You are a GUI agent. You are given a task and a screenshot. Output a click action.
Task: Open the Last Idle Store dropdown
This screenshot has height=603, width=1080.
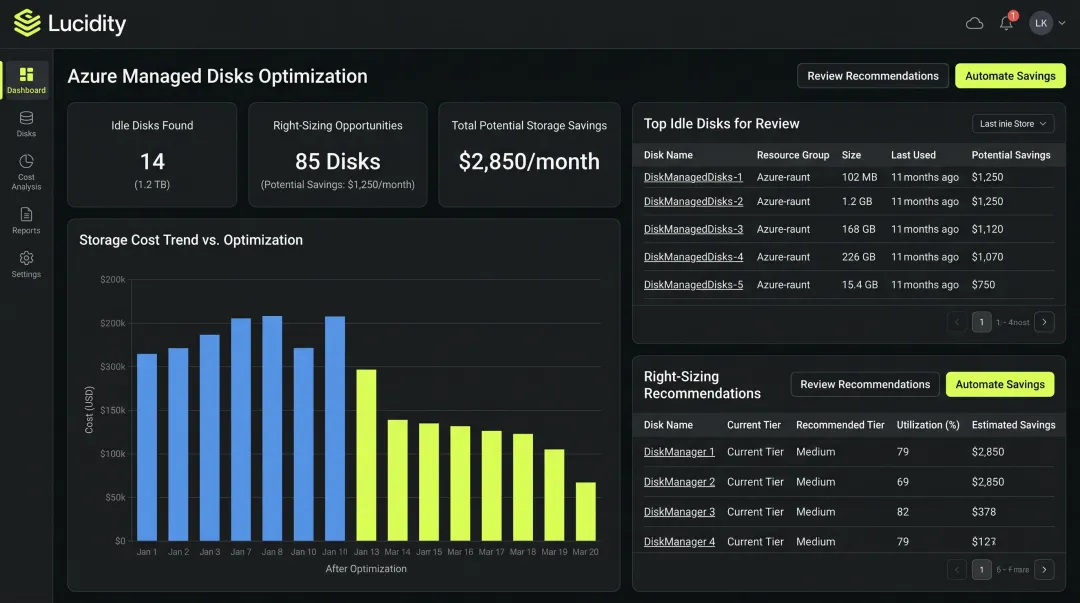(x=1012, y=124)
